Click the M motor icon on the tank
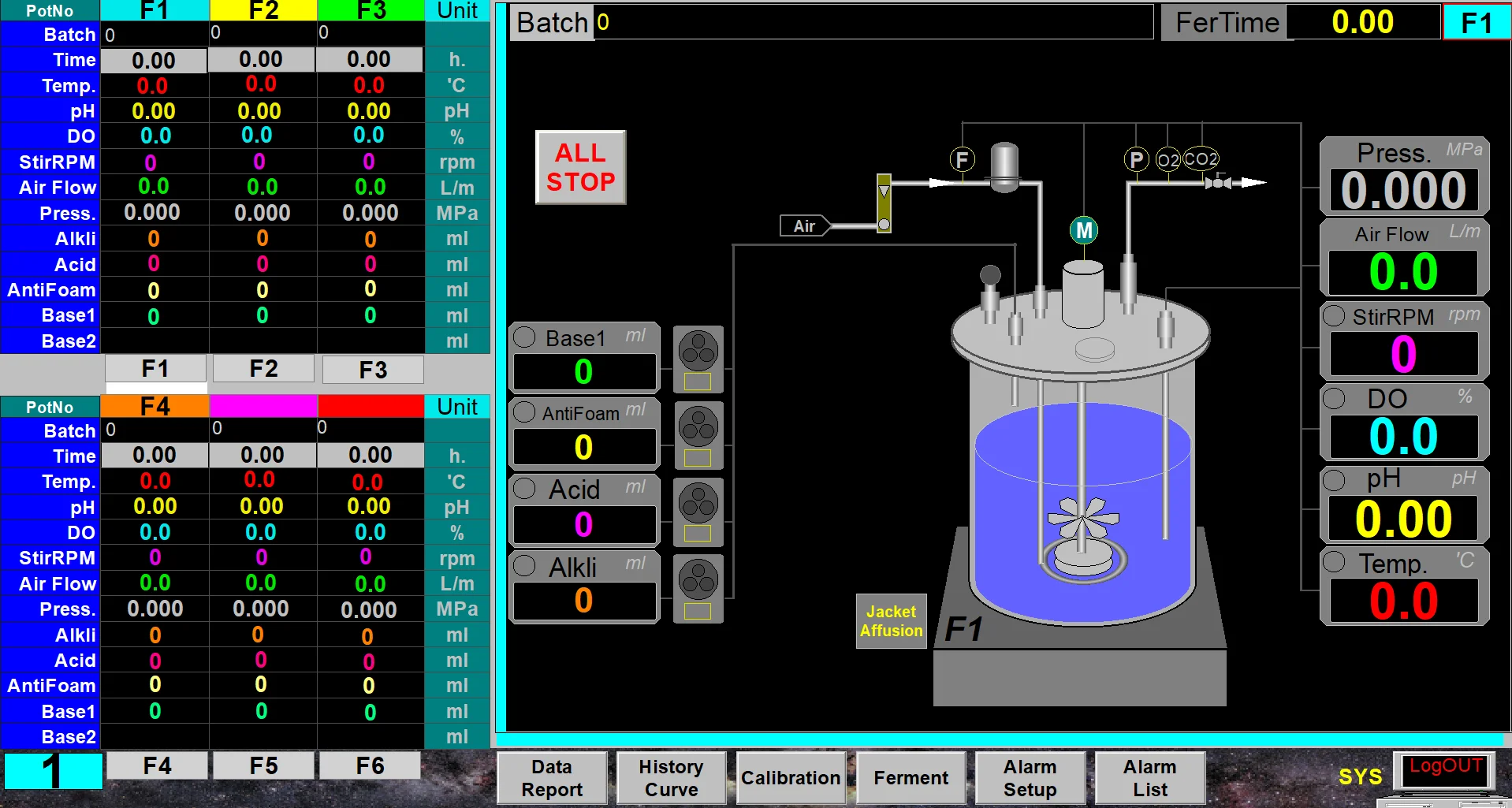1512x808 pixels. [1083, 229]
